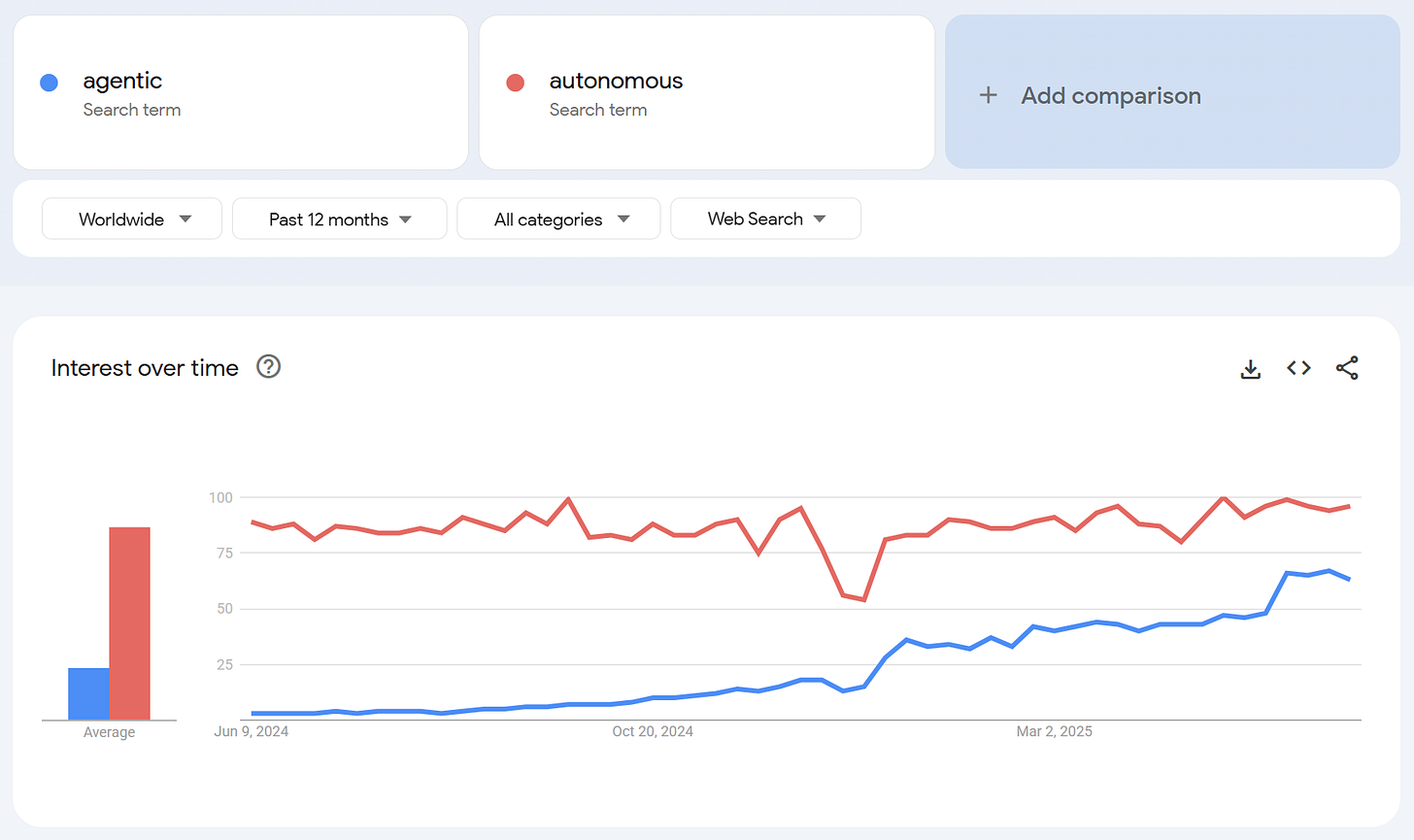1414x840 pixels.
Task: Click the Oct 20, 2024 axis label
Action: (x=653, y=731)
